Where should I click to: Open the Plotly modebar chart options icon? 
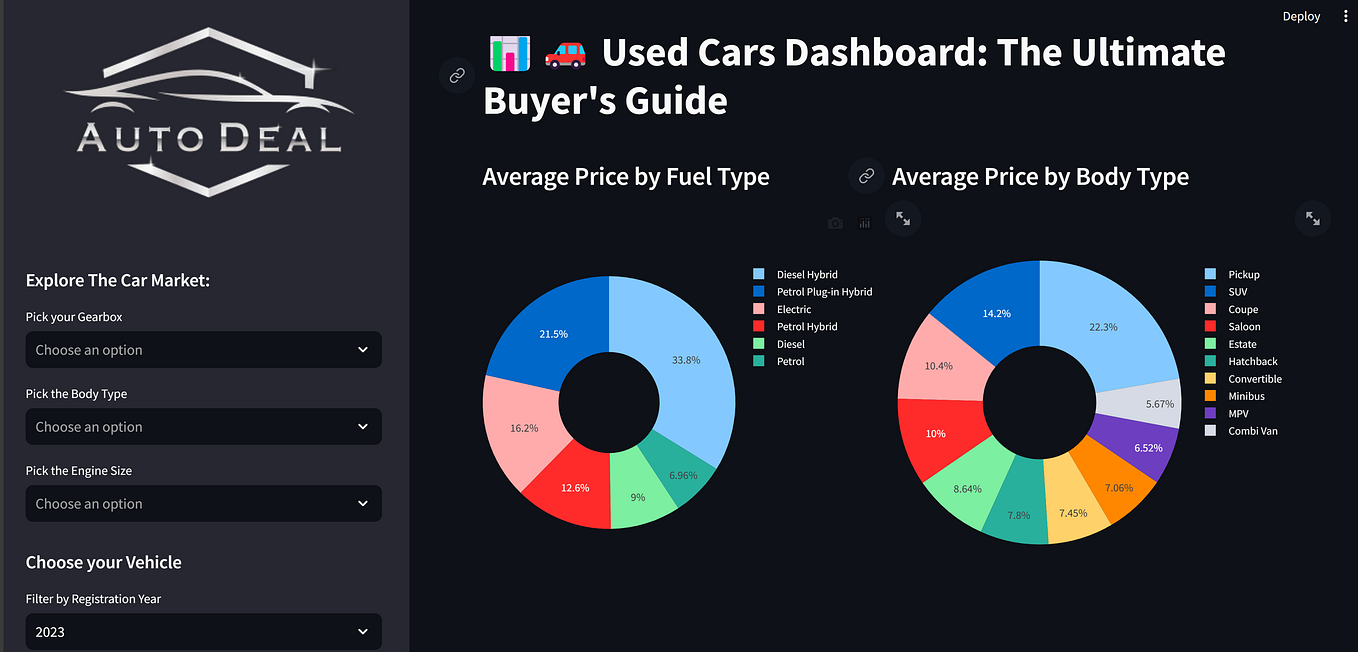865,223
